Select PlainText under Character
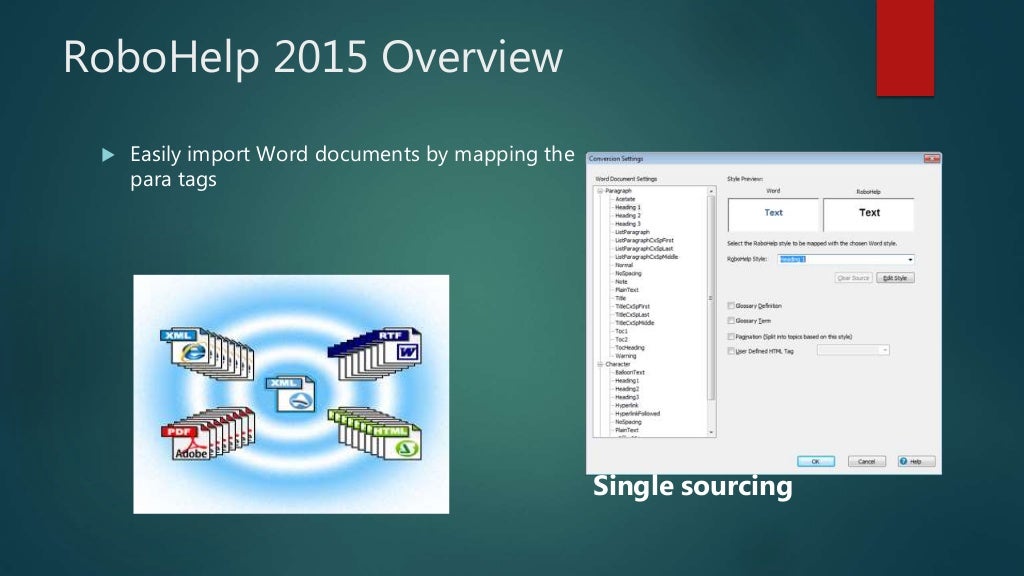Viewport: 1024px width, 576px height. [626, 430]
